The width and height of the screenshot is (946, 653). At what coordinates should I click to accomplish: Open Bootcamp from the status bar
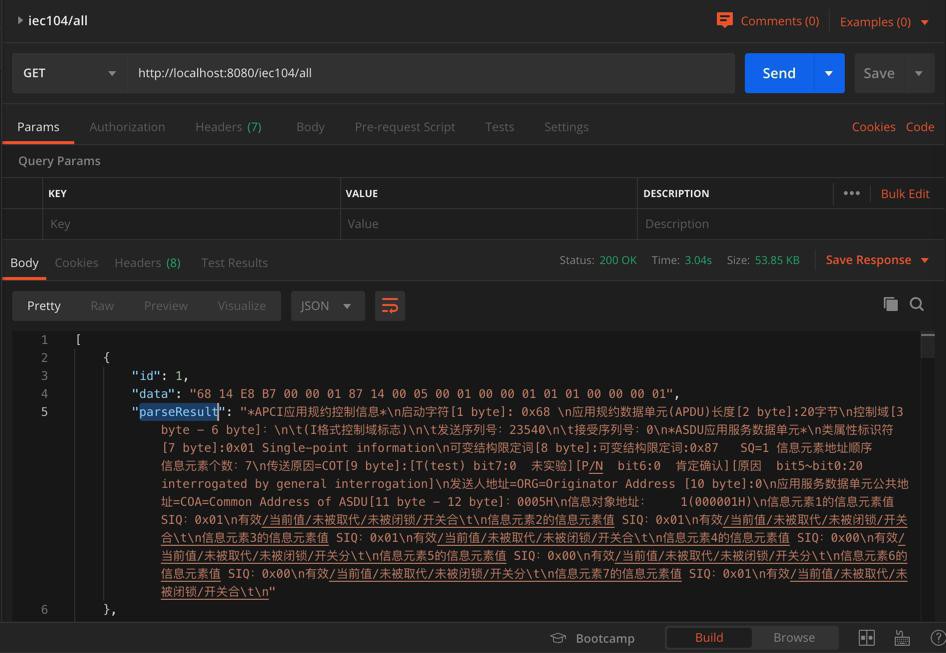pos(593,638)
